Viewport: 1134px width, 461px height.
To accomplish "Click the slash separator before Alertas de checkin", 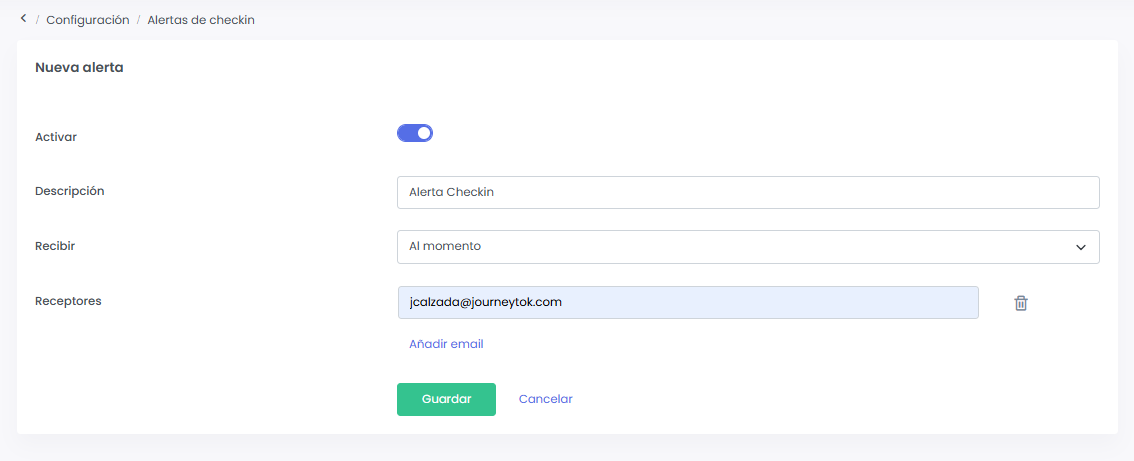I will click(x=138, y=20).
